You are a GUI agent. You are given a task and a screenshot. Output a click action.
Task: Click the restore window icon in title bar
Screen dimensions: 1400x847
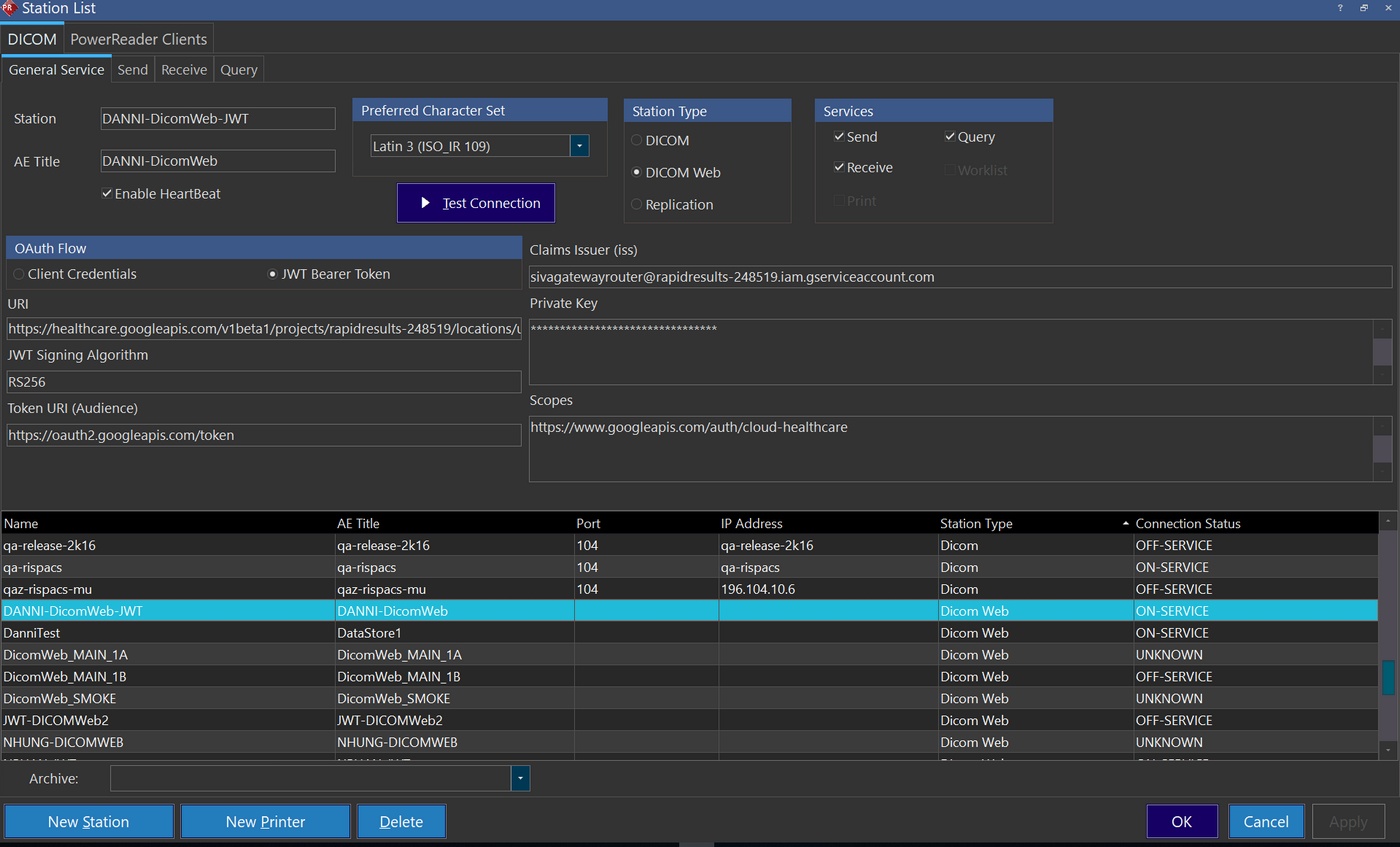tap(1364, 8)
